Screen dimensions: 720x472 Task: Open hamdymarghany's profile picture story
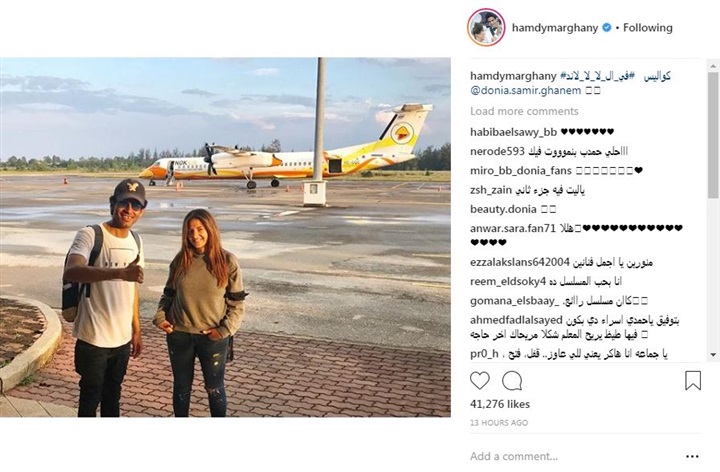click(x=486, y=28)
